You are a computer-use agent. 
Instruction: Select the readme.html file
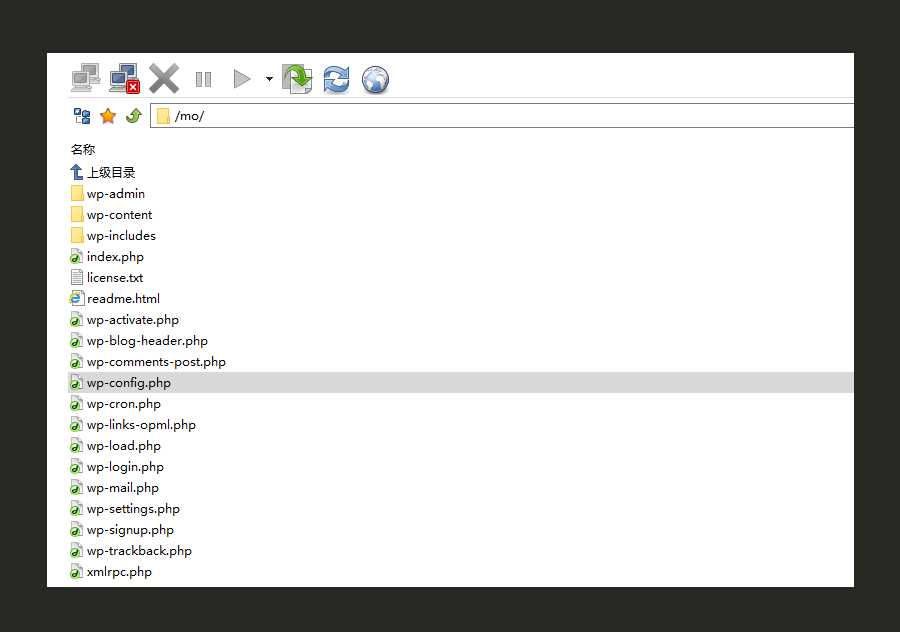pyautogui.click(x=123, y=299)
